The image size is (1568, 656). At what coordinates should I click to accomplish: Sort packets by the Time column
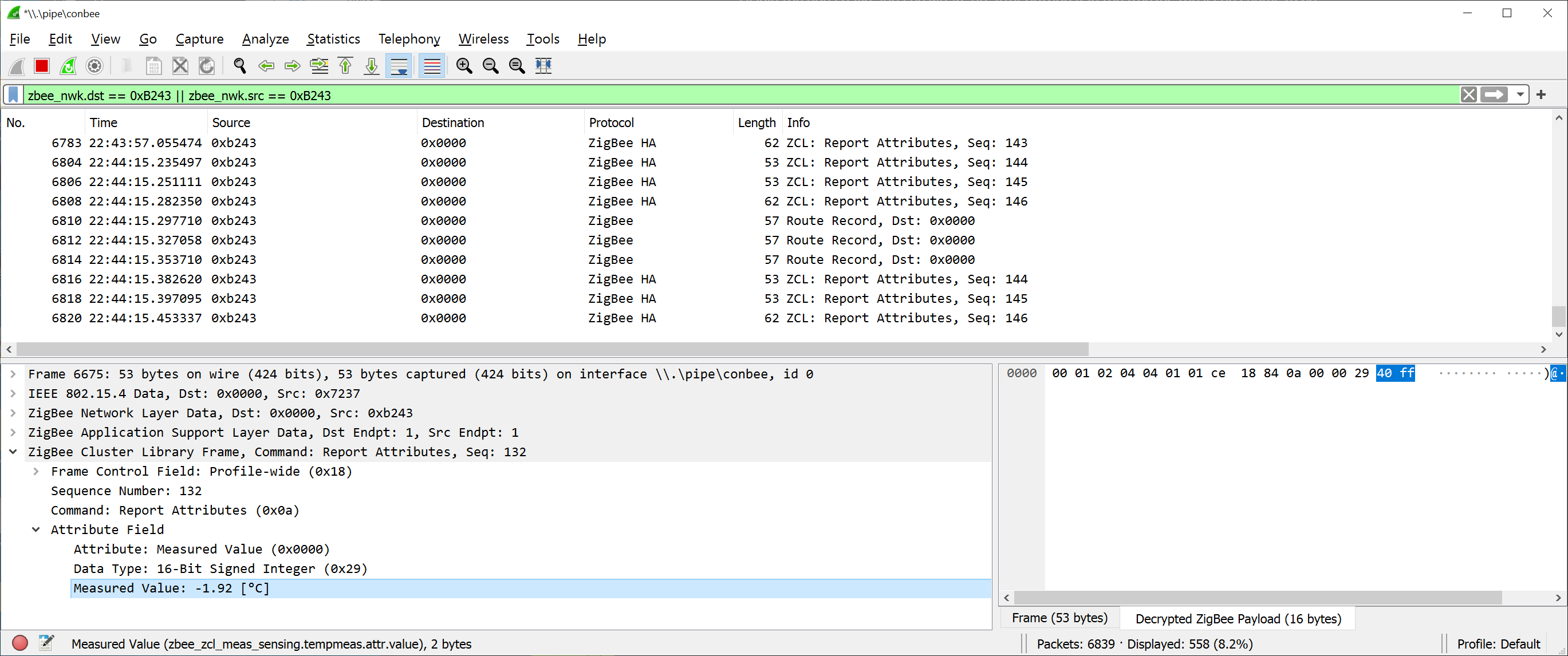click(x=146, y=122)
